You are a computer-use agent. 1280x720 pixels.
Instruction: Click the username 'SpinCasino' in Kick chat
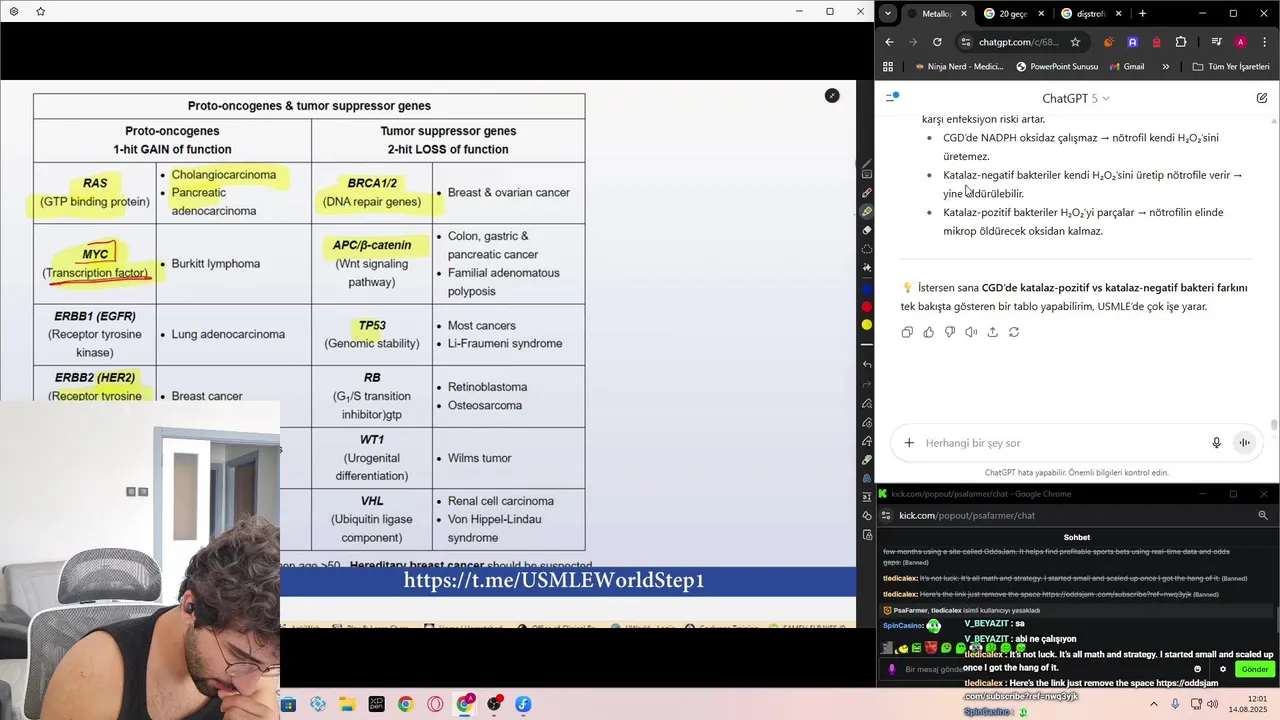click(x=902, y=625)
